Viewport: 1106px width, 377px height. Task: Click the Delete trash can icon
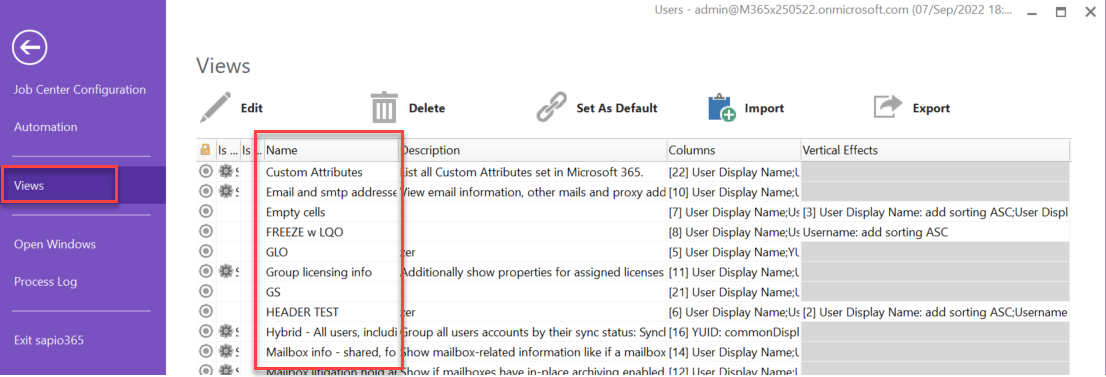384,108
